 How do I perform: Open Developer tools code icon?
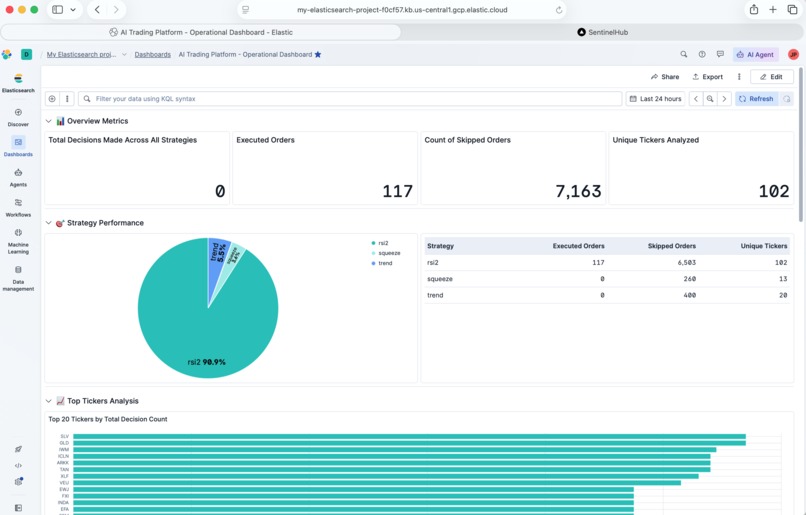click(x=18, y=466)
